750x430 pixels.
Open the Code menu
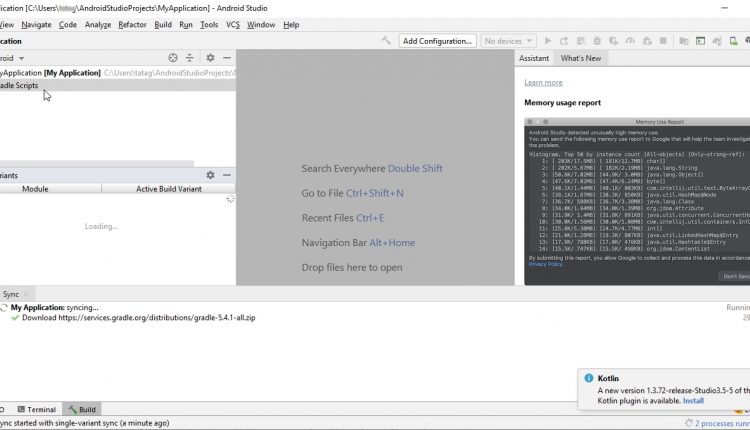68,25
